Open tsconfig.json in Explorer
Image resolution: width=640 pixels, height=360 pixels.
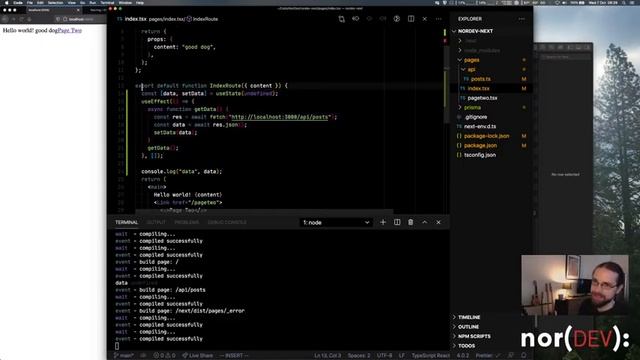tap(480, 155)
